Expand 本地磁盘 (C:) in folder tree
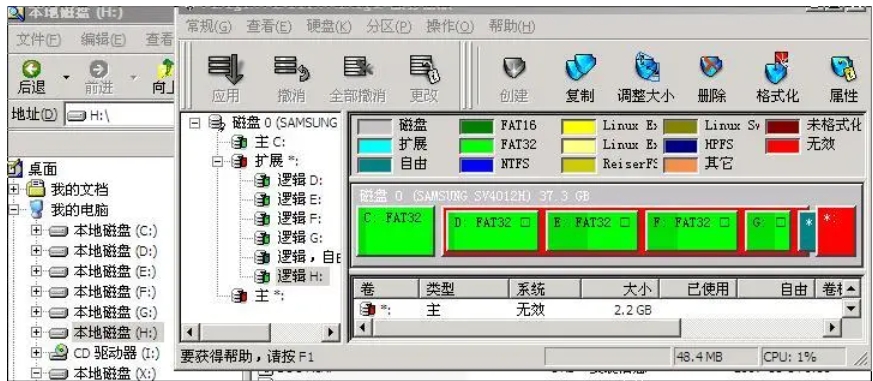 [x=36, y=230]
